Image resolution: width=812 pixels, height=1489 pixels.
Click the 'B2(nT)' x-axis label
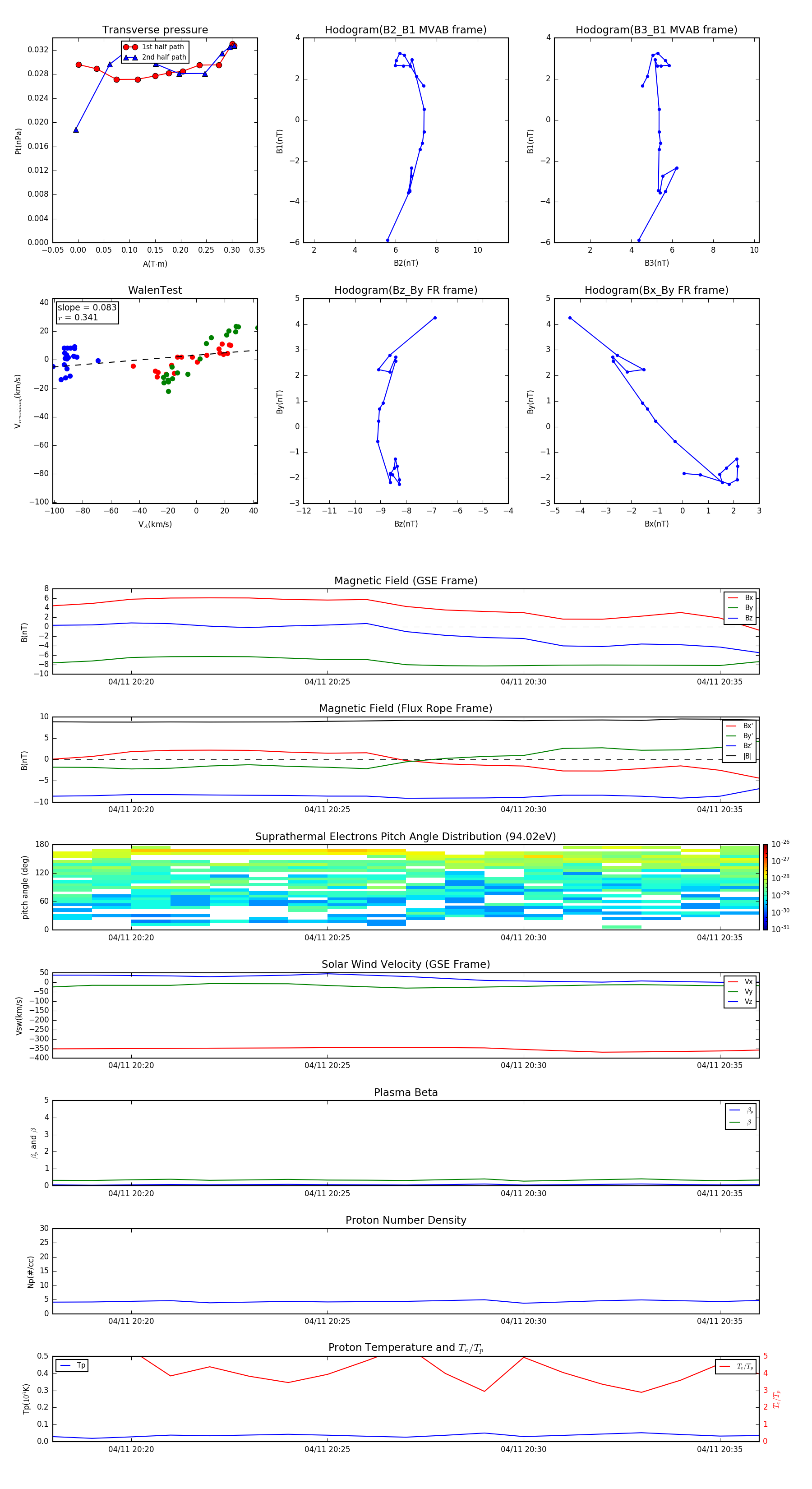point(406,263)
